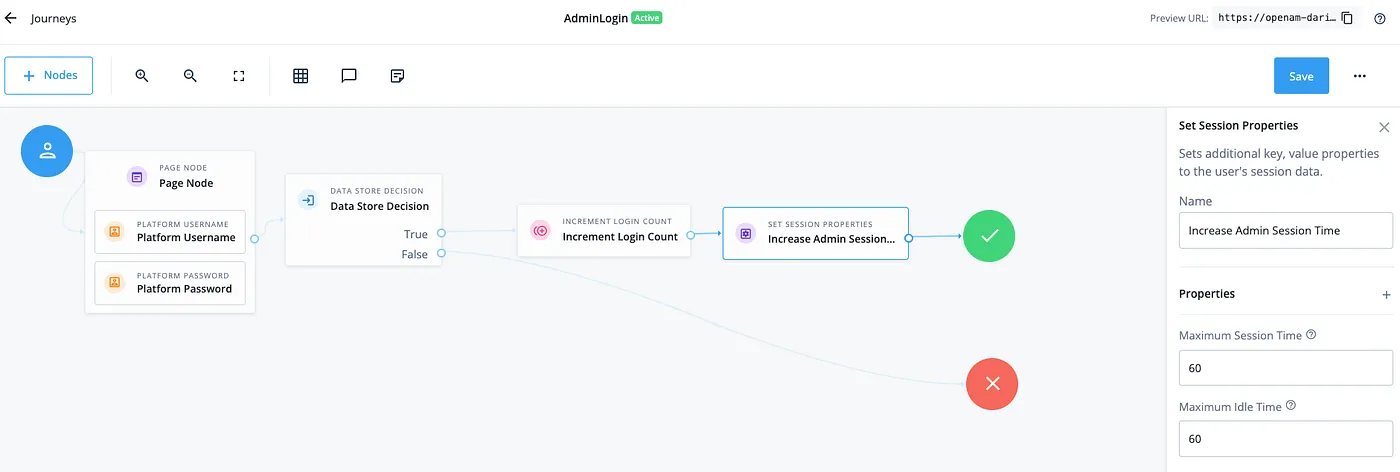1400x472 pixels.
Task: Go back using the Journeys arrow
Action: pos(11,18)
